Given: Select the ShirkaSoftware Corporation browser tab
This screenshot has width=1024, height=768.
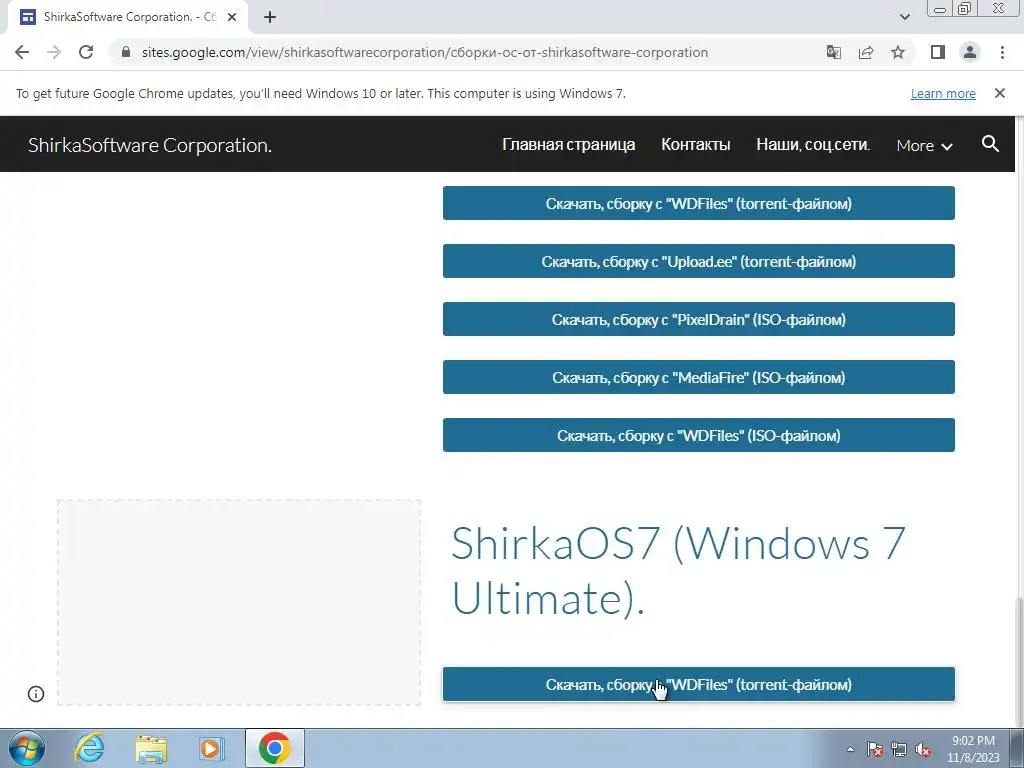Looking at the screenshot, I should pos(128,17).
